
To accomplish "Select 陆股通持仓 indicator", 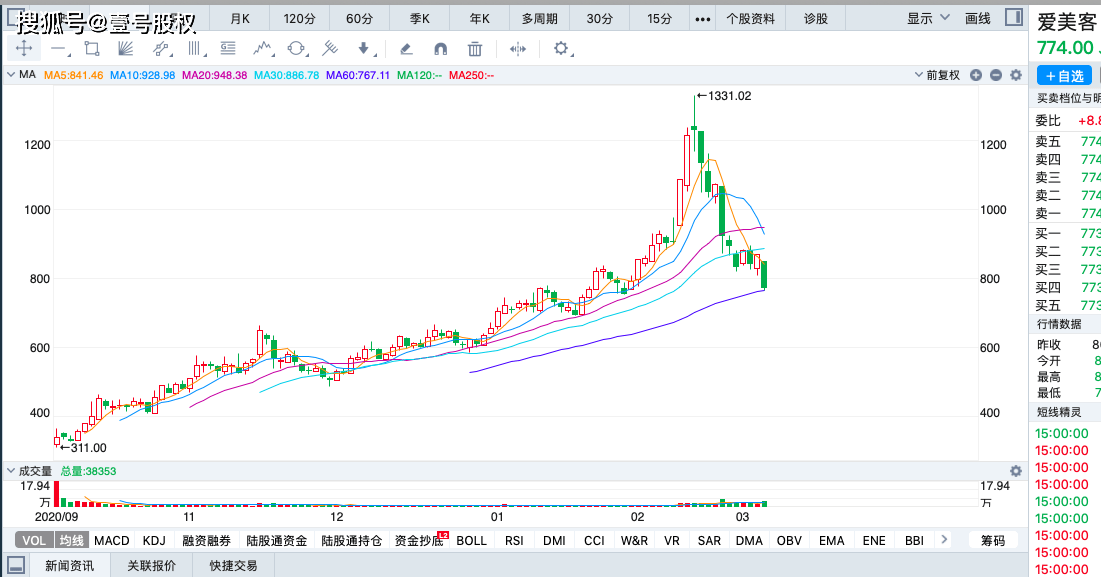I will (x=352, y=540).
